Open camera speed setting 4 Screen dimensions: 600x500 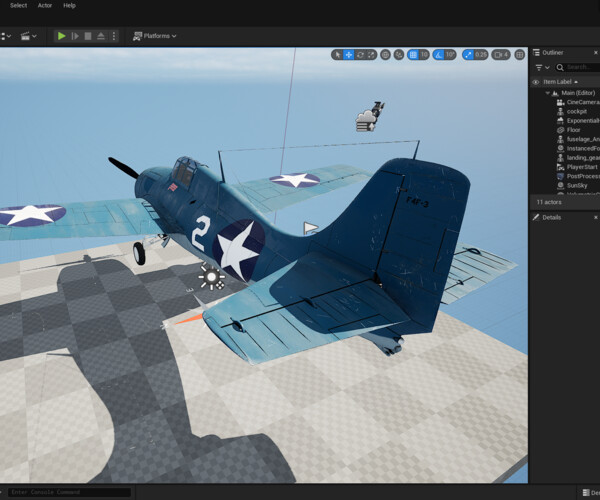[x=501, y=55]
